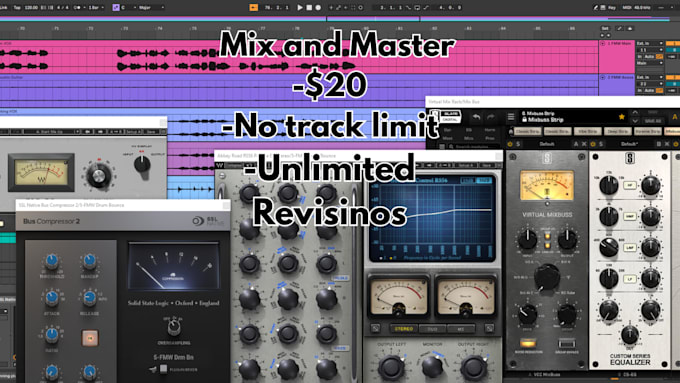
Task: Select the Vibe Strip tab
Action: click(x=587, y=131)
